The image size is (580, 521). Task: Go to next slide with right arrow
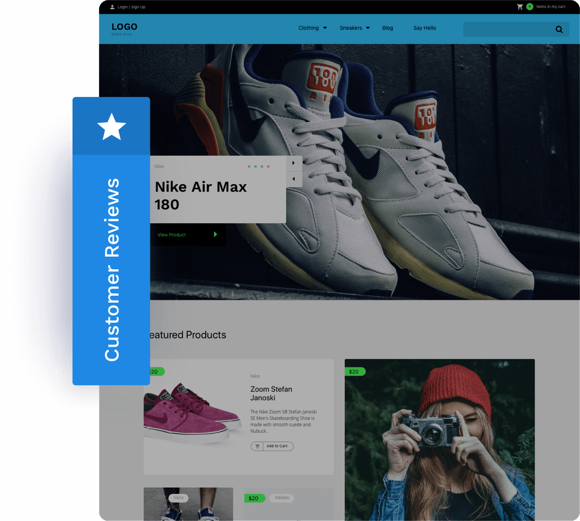pyautogui.click(x=294, y=163)
